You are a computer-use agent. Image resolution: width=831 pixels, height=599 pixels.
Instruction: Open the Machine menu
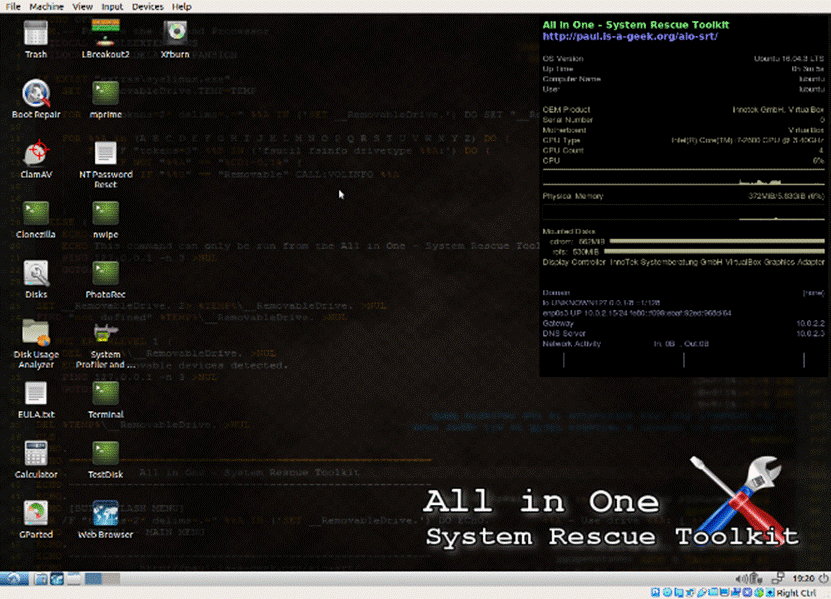pos(47,6)
